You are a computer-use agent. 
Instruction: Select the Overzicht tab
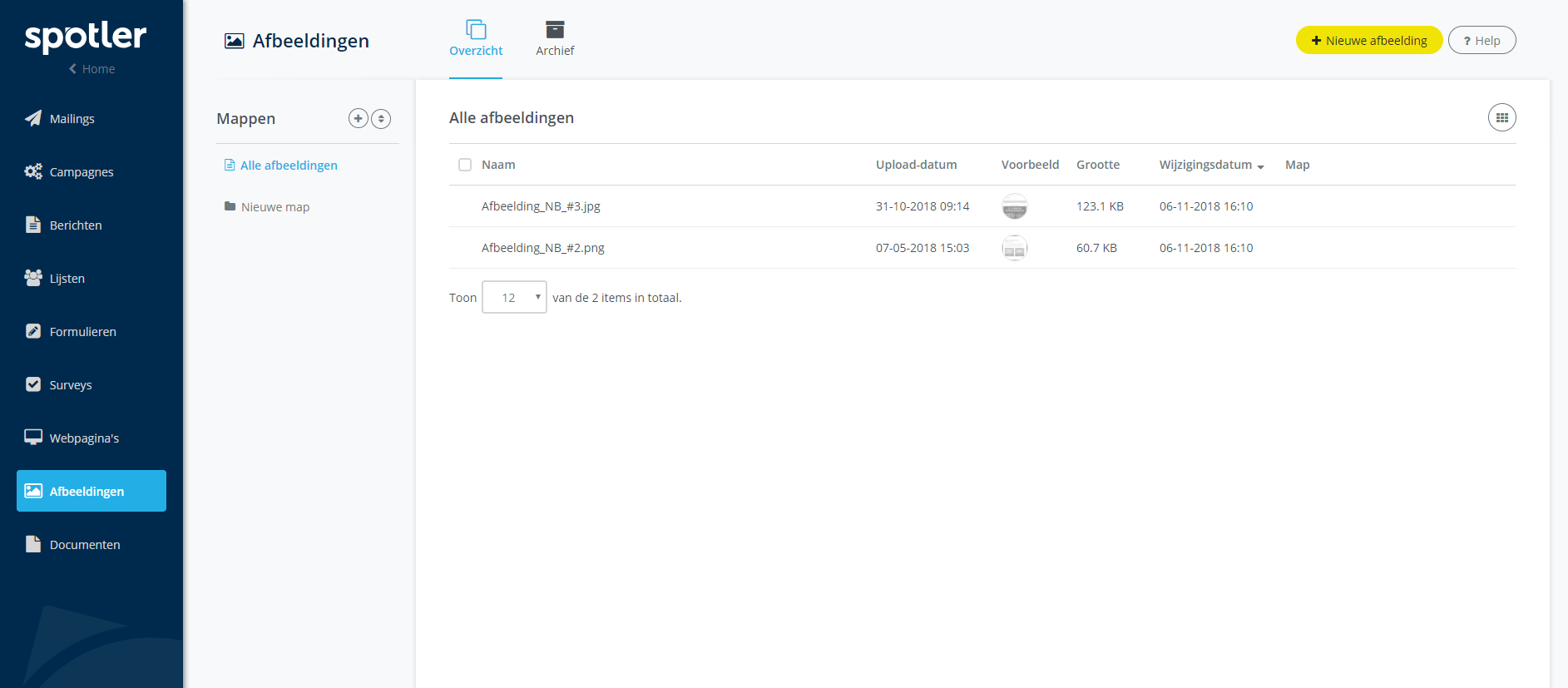(476, 39)
